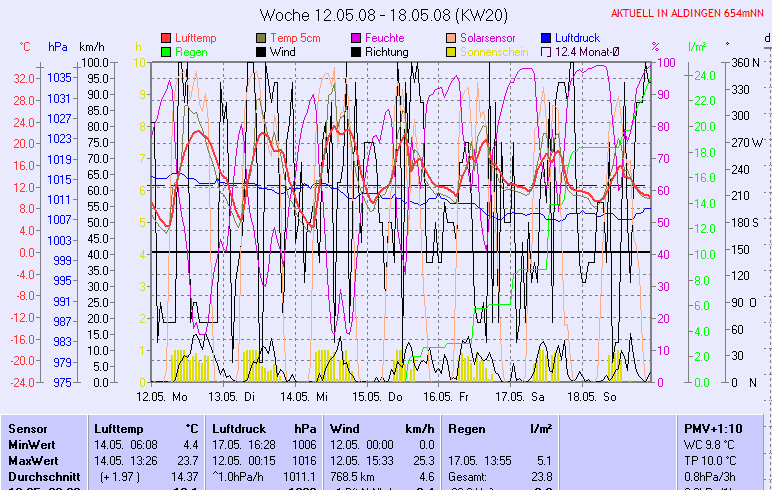Select the black Richtung legend square
This screenshot has width=772, height=490.
tap(357, 51)
